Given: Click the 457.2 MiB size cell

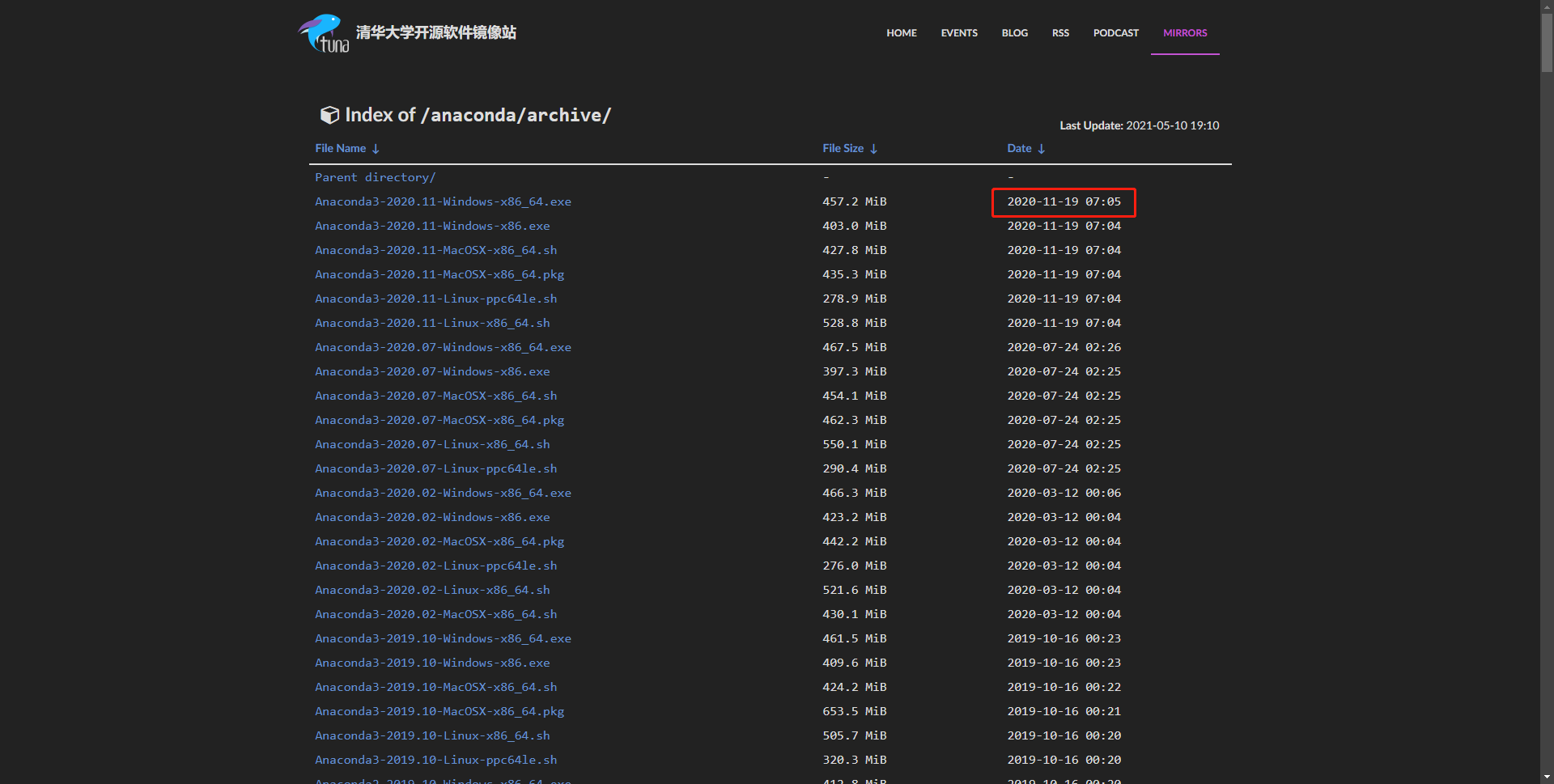Looking at the screenshot, I should [x=854, y=201].
